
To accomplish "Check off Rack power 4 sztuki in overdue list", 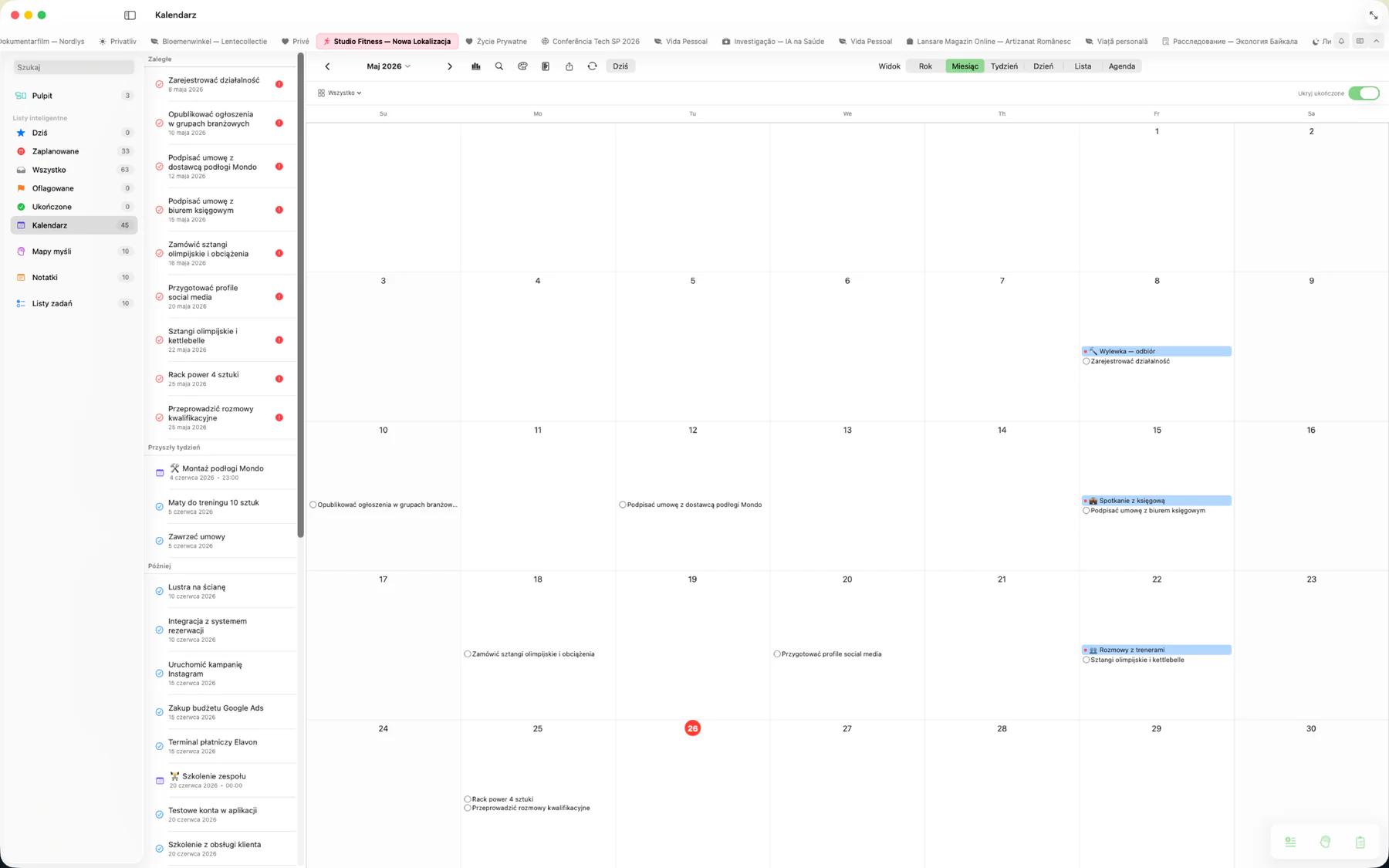I will (159, 379).
